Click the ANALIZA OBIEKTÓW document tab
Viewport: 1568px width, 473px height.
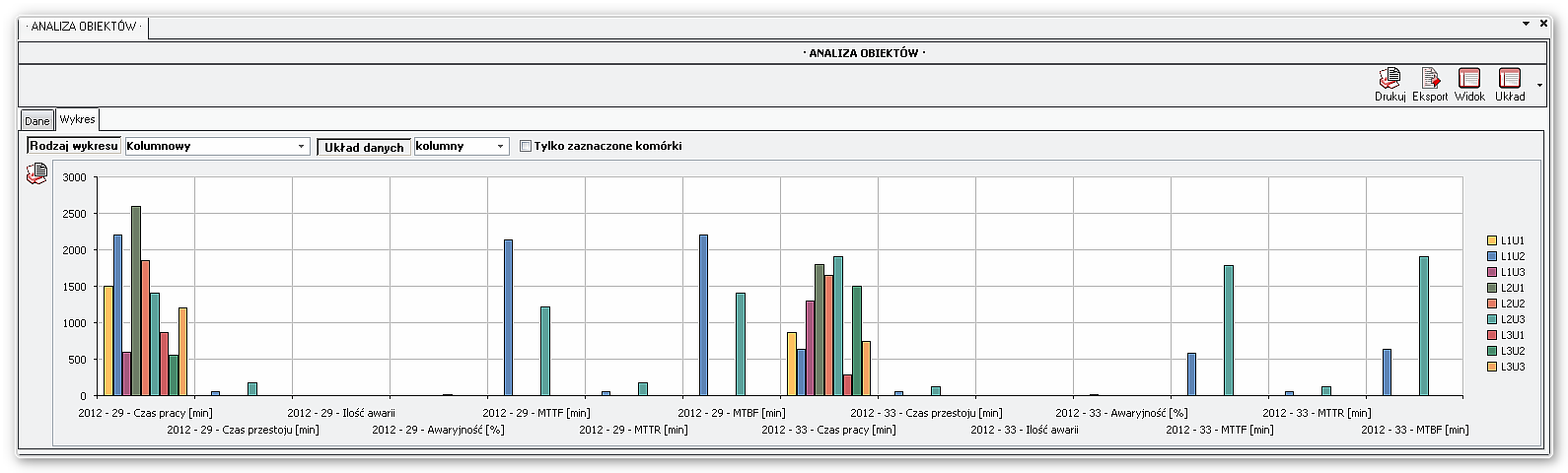pos(84,27)
